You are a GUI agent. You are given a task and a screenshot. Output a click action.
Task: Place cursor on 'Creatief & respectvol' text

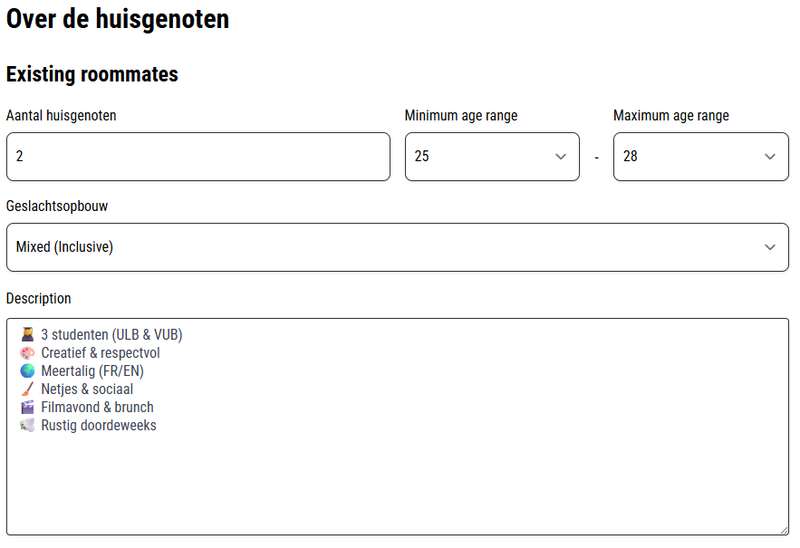(101, 353)
